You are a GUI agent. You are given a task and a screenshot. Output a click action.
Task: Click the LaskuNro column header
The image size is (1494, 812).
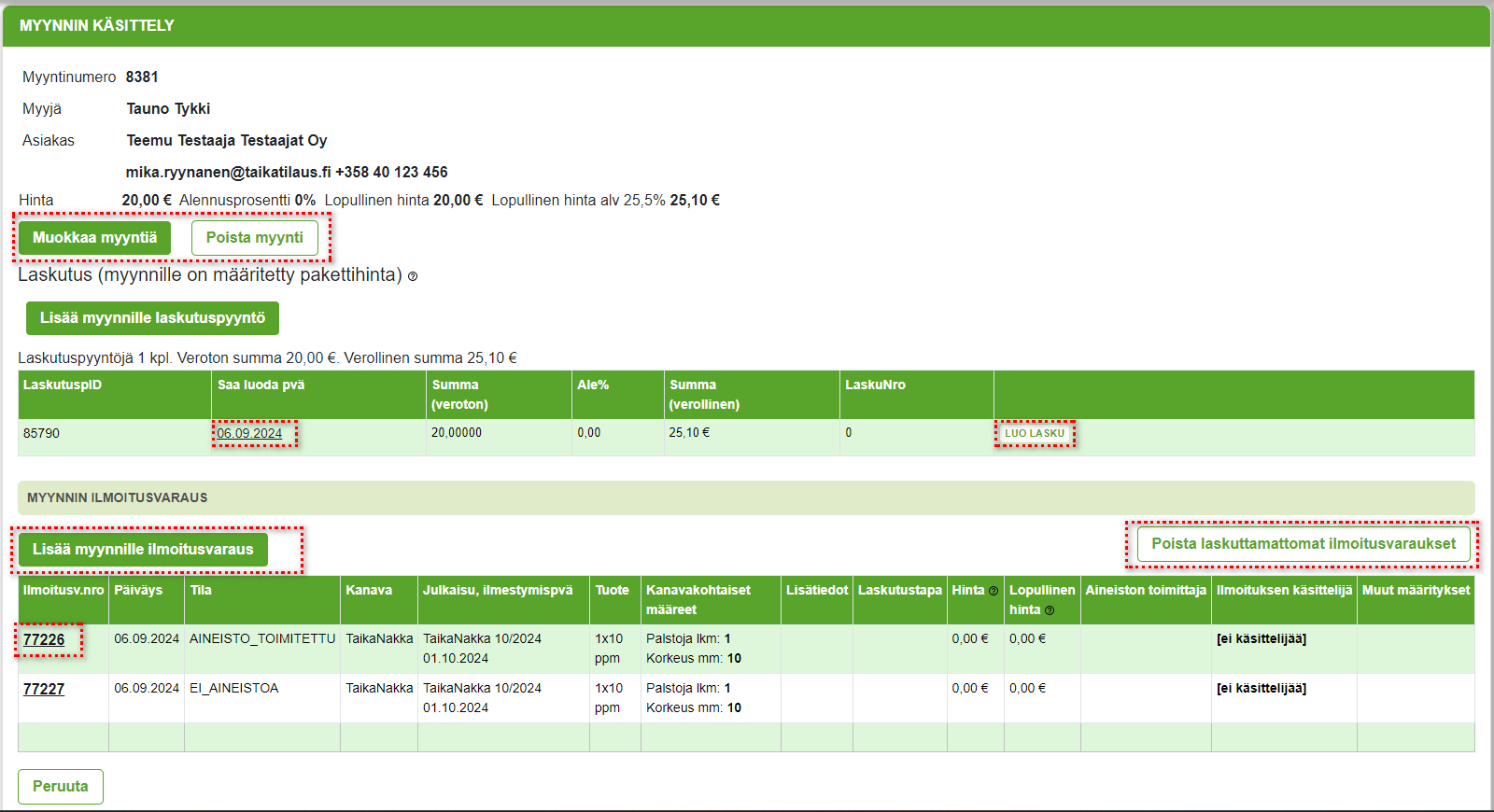[917, 394]
